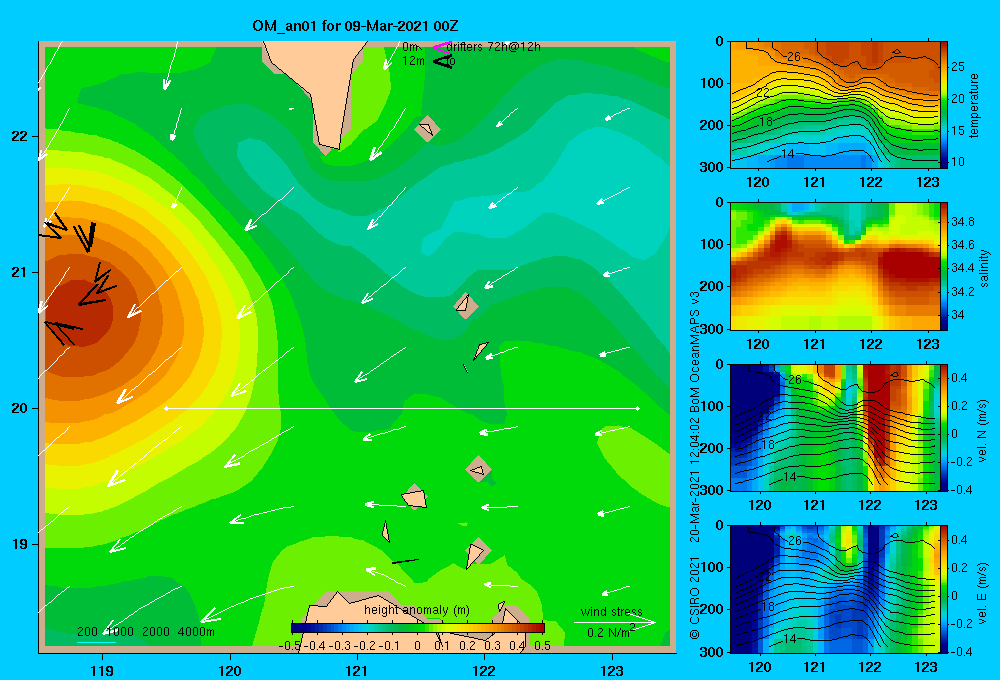Select the "vel. E (m/s)" label
Screen dimensions: 1000x680
tap(983, 592)
